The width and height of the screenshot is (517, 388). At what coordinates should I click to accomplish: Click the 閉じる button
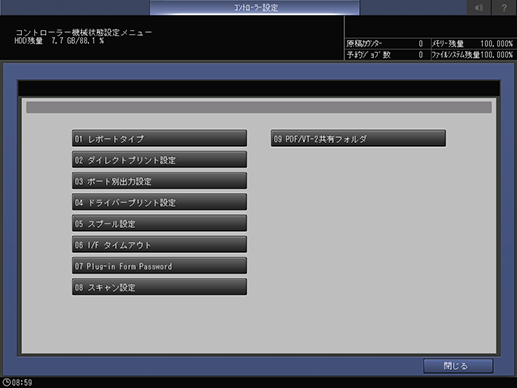pyautogui.click(x=458, y=366)
